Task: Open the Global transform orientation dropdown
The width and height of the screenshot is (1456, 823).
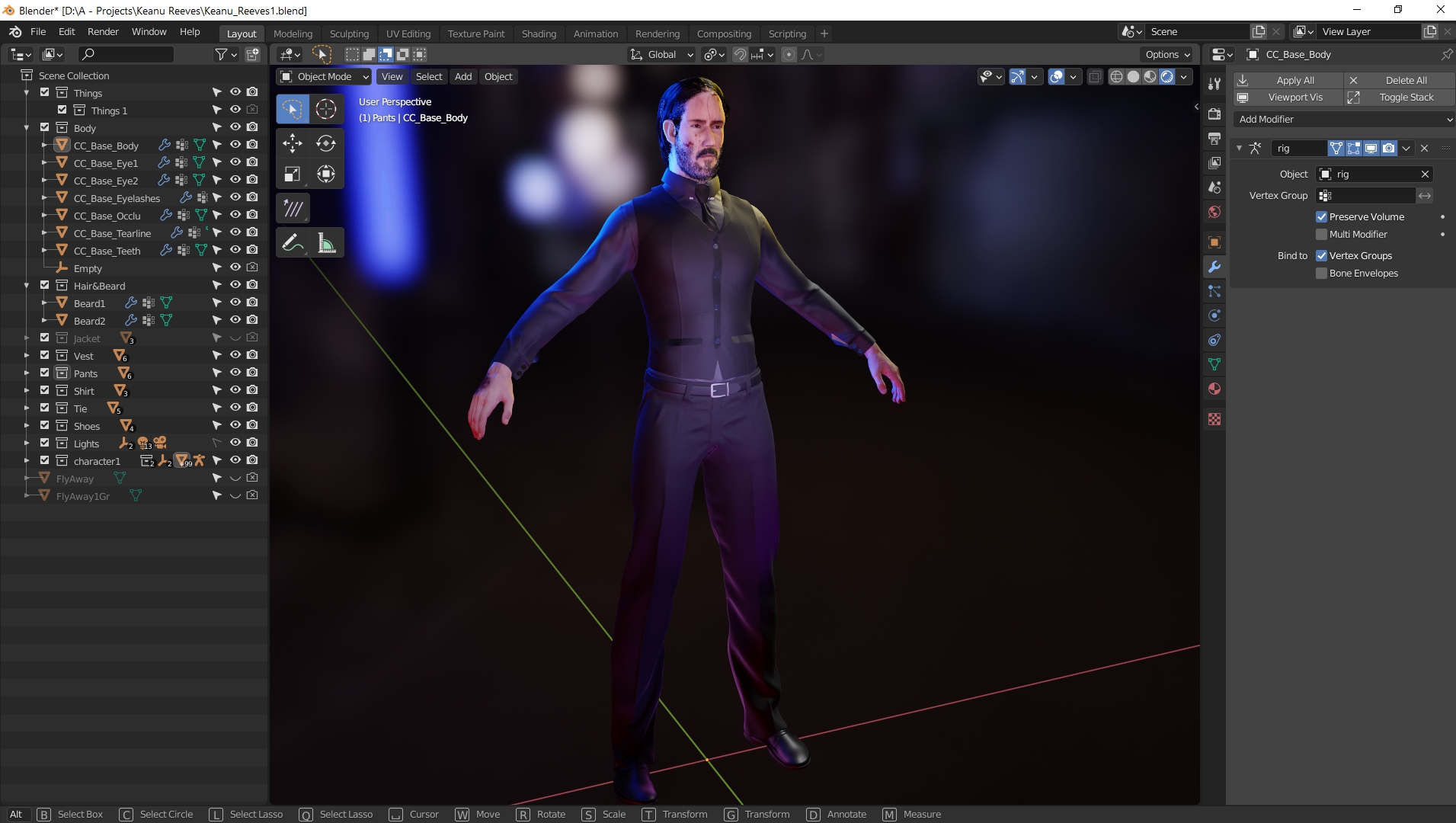Action: (661, 55)
